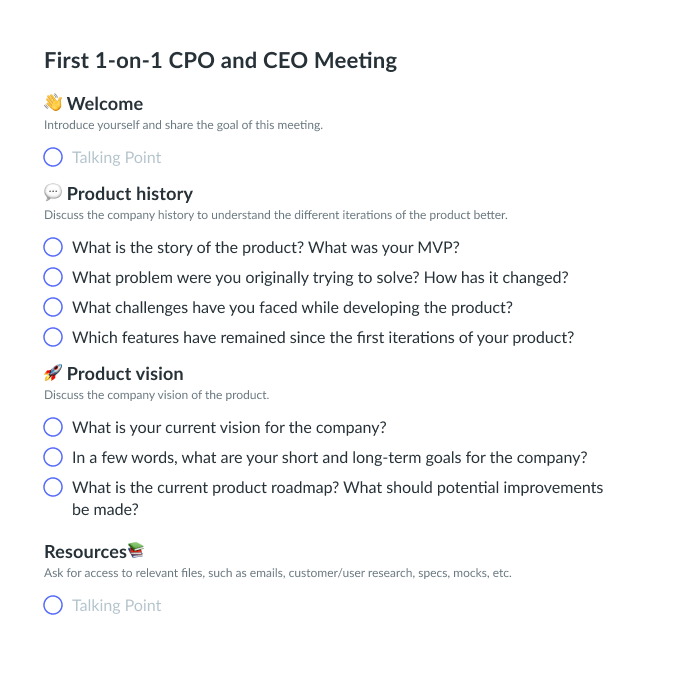Image resolution: width=684 pixels, height=684 pixels.
Task: Toggle the 'Which features have remained' checkbox
Action: [53, 337]
